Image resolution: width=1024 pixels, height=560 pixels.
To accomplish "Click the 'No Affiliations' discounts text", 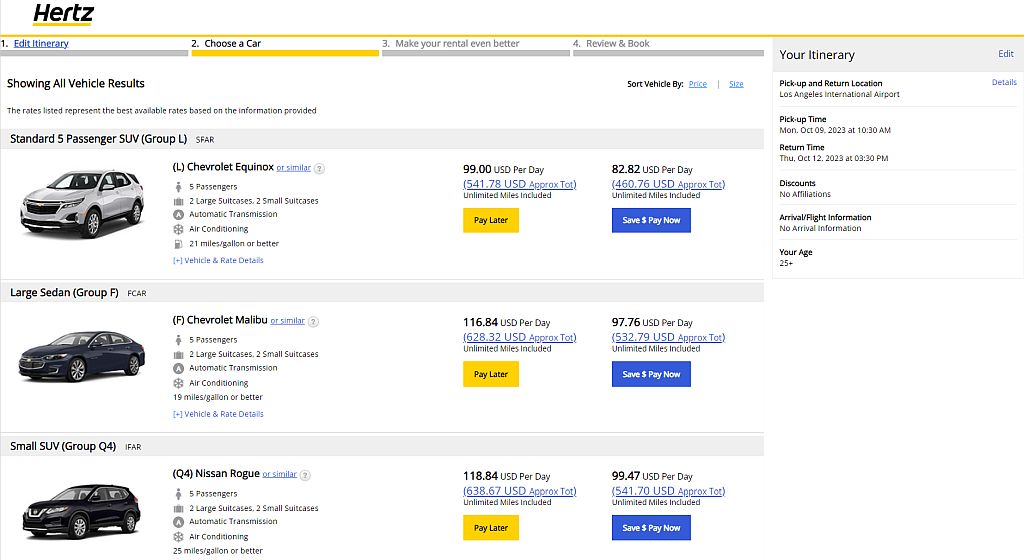I will point(805,194).
